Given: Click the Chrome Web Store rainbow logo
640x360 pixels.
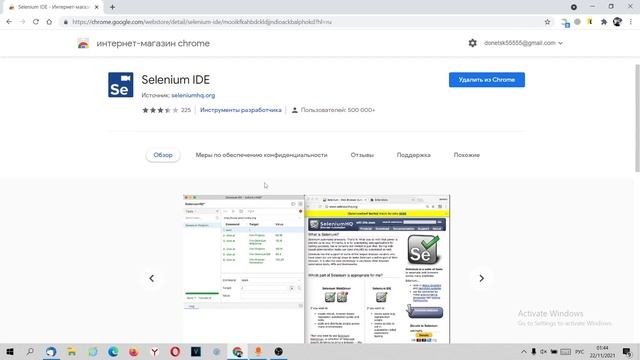Looking at the screenshot, I should click(83, 43).
